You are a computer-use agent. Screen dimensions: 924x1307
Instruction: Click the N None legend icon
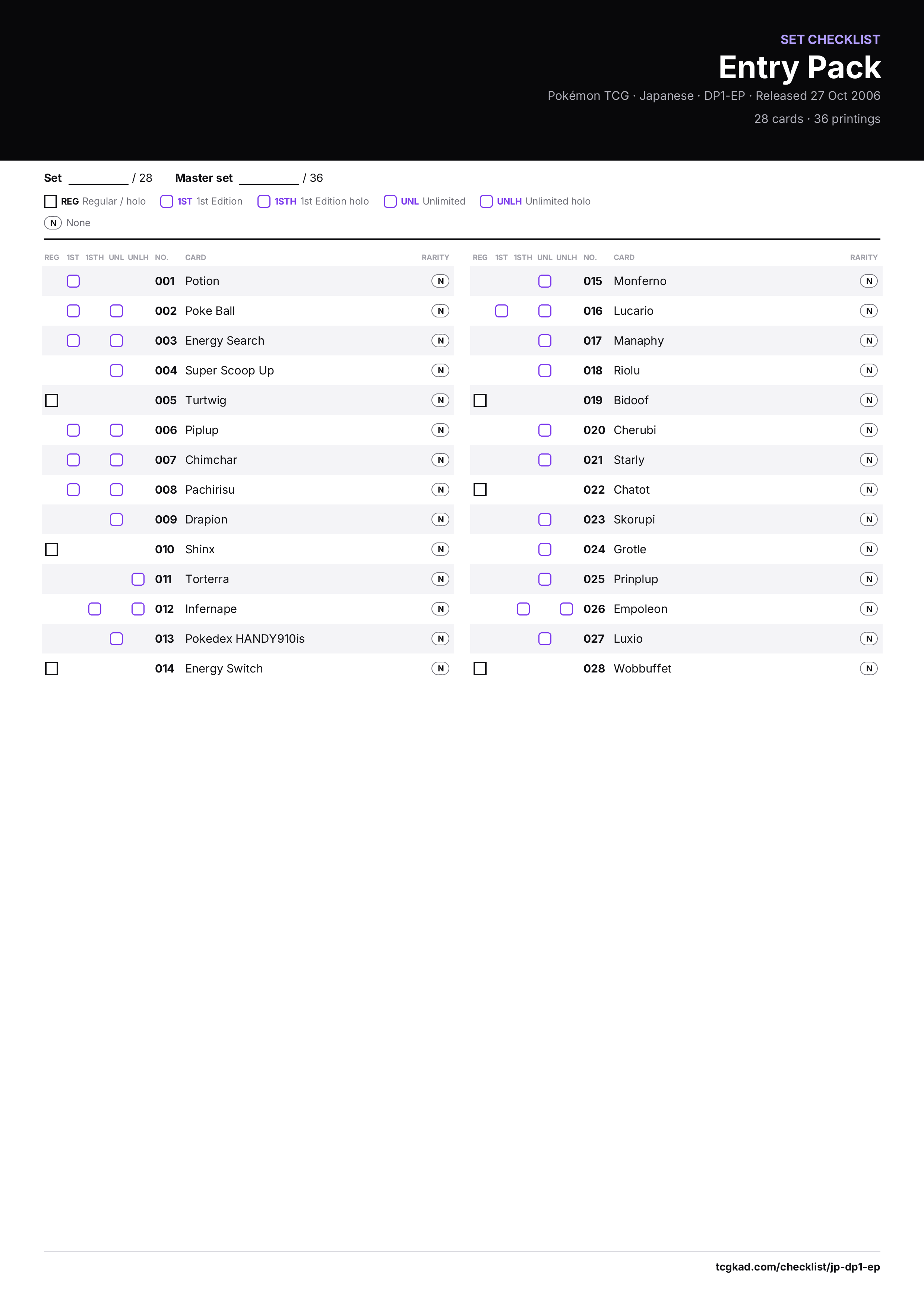(53, 222)
